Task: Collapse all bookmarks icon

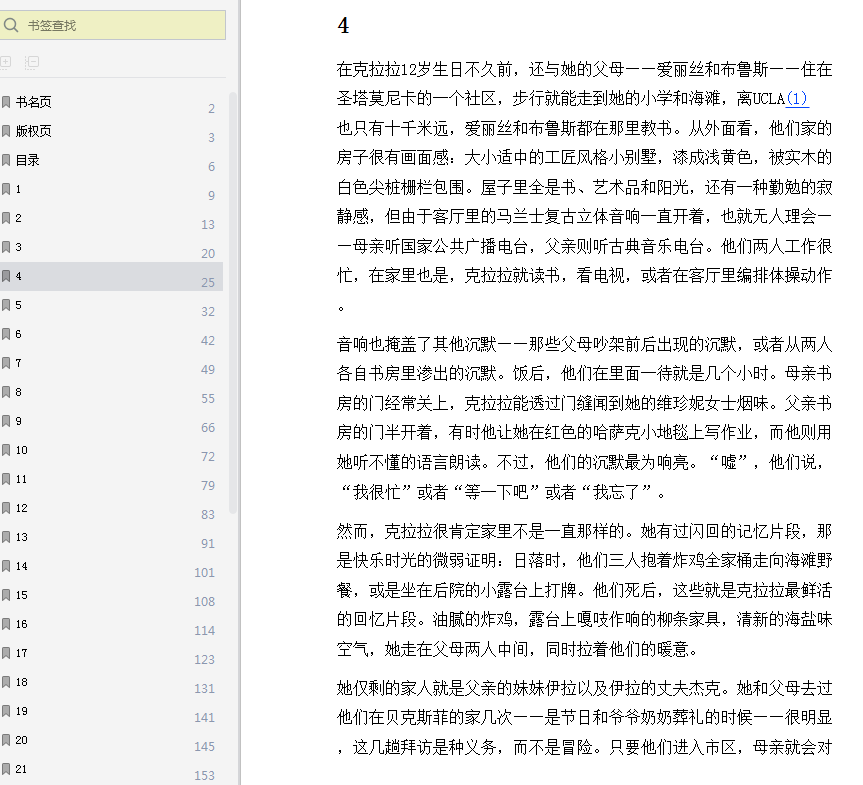Action: point(32,62)
